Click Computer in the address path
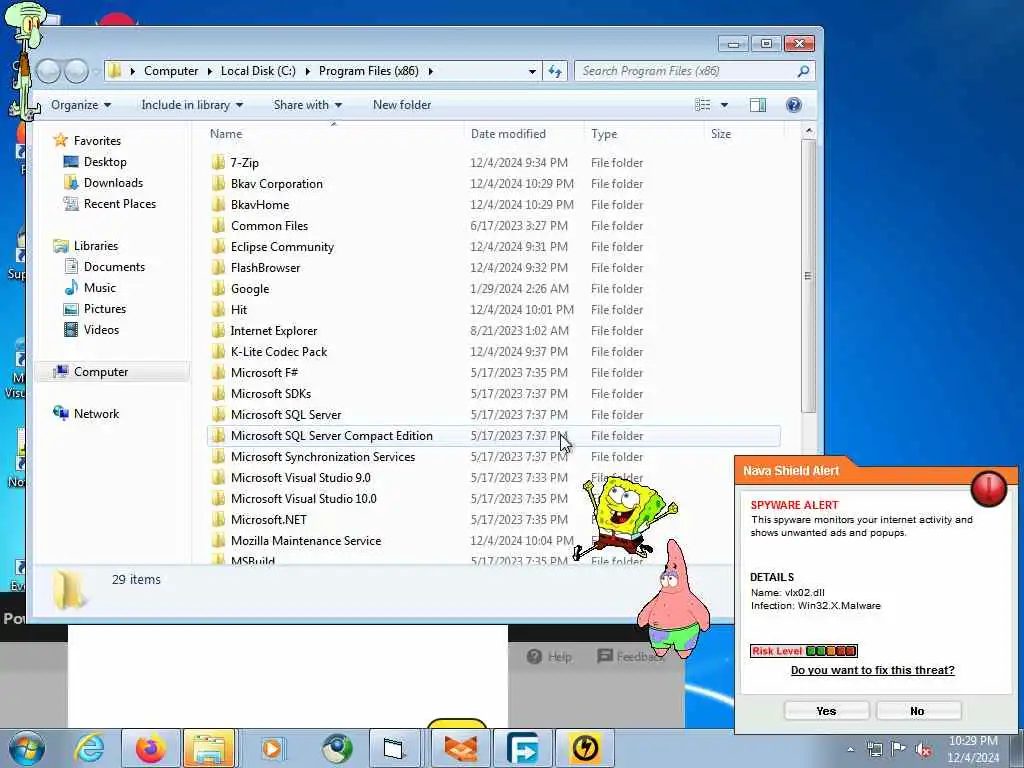Image resolution: width=1024 pixels, height=768 pixels. coord(171,71)
